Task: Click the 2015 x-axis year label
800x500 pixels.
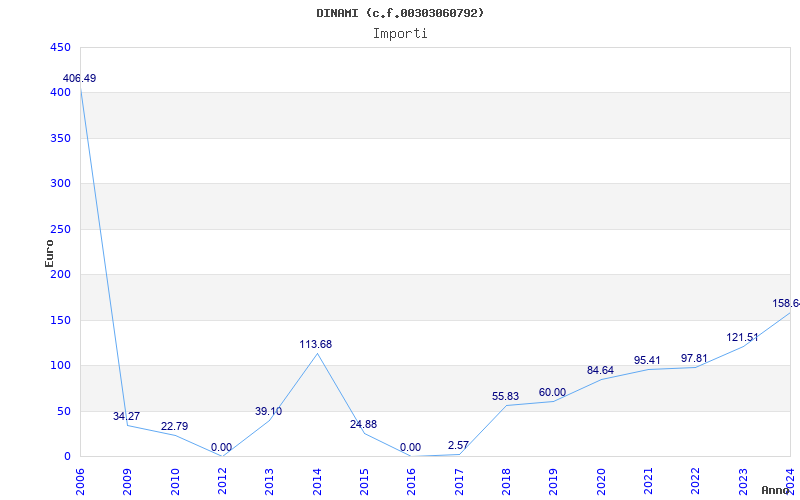Action: click(364, 482)
